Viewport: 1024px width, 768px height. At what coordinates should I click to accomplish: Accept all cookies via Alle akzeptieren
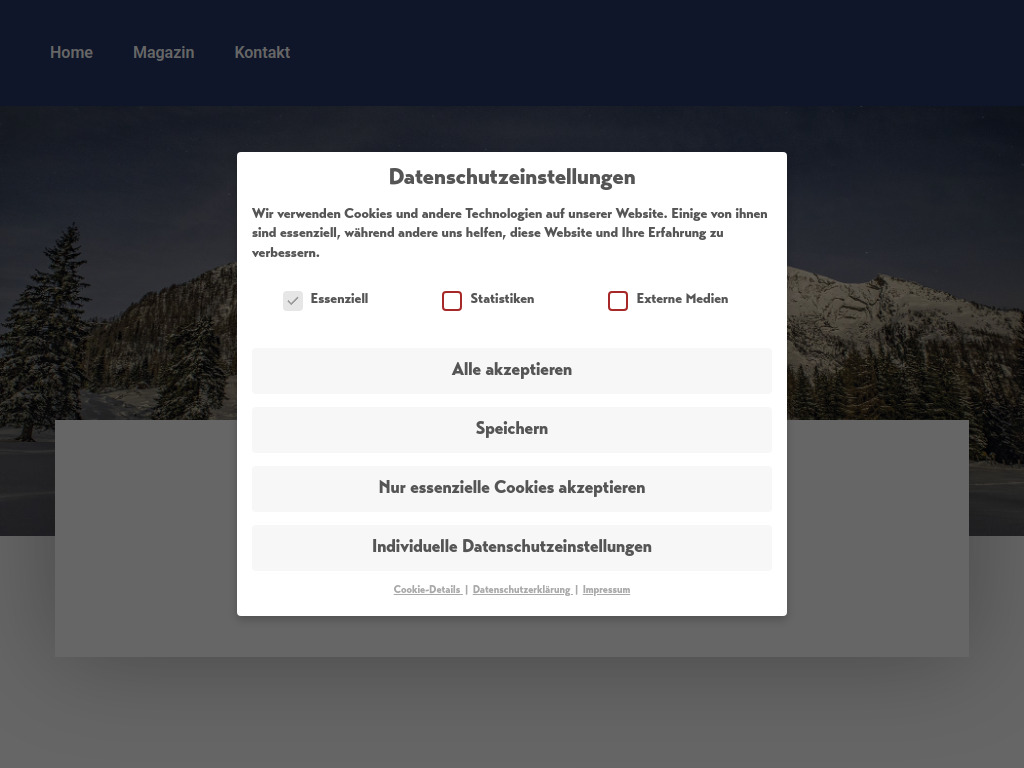tap(512, 370)
